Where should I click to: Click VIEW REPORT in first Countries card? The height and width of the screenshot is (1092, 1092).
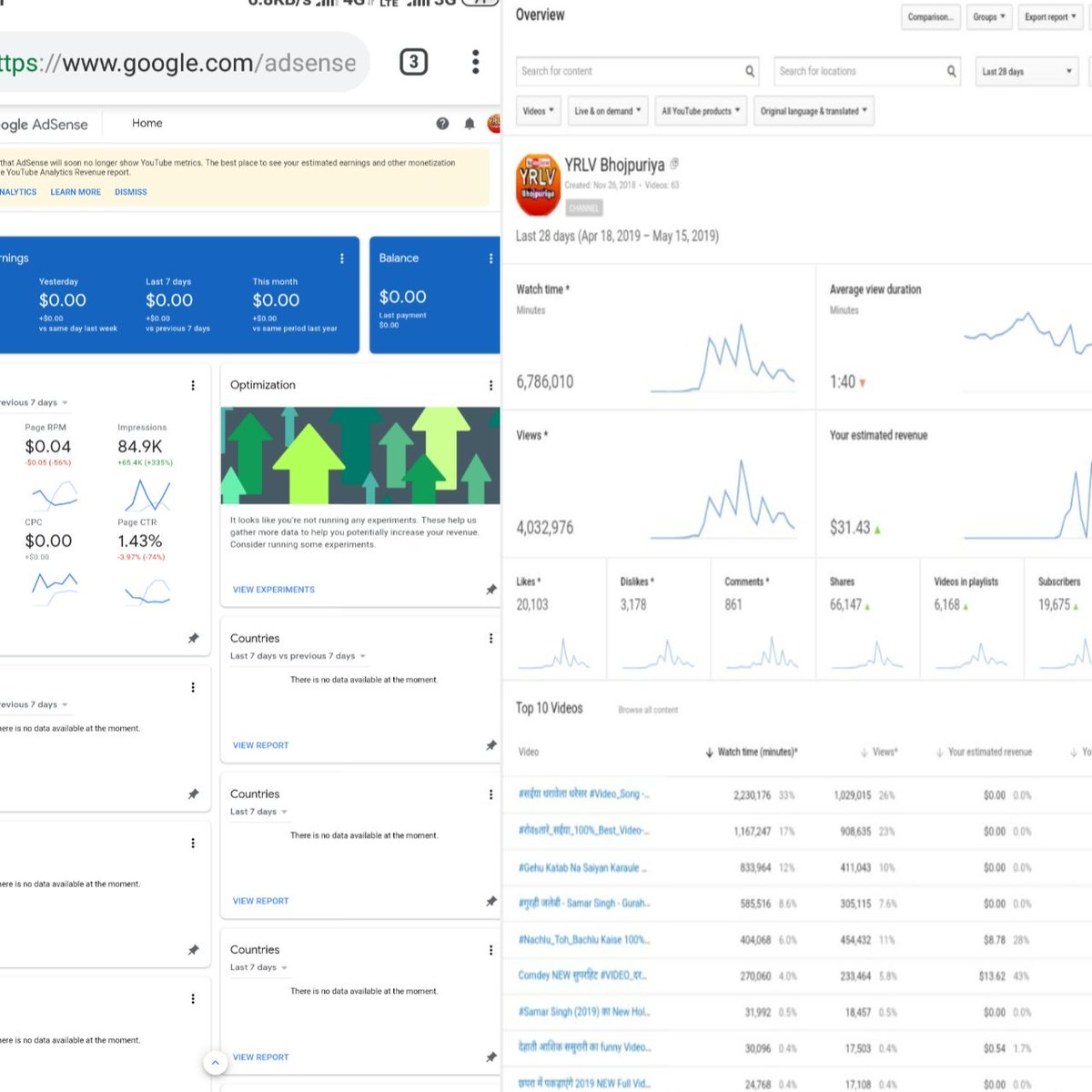click(260, 745)
